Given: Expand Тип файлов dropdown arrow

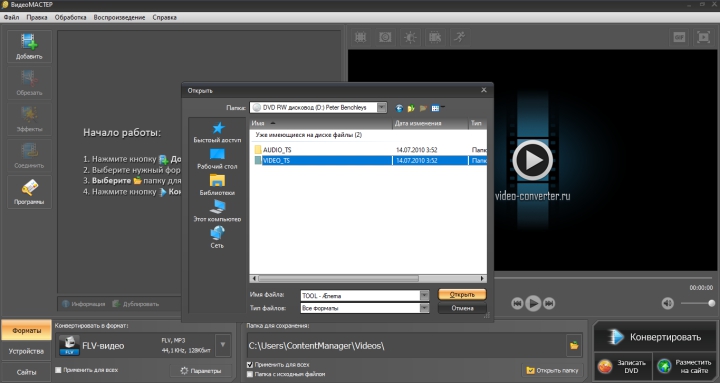Looking at the screenshot, I should pyautogui.click(x=424, y=308).
